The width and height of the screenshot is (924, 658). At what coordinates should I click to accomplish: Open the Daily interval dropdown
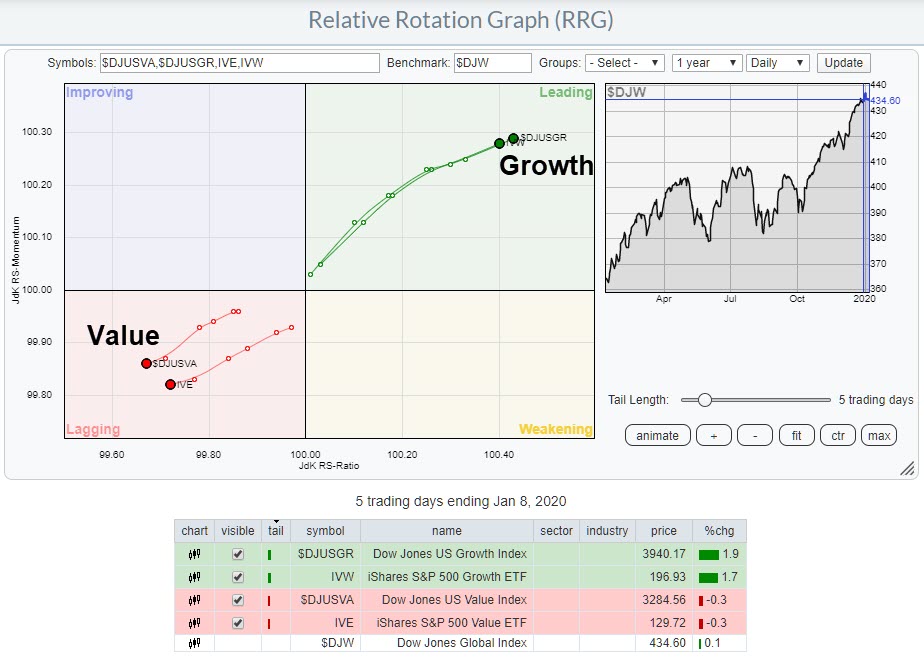778,63
